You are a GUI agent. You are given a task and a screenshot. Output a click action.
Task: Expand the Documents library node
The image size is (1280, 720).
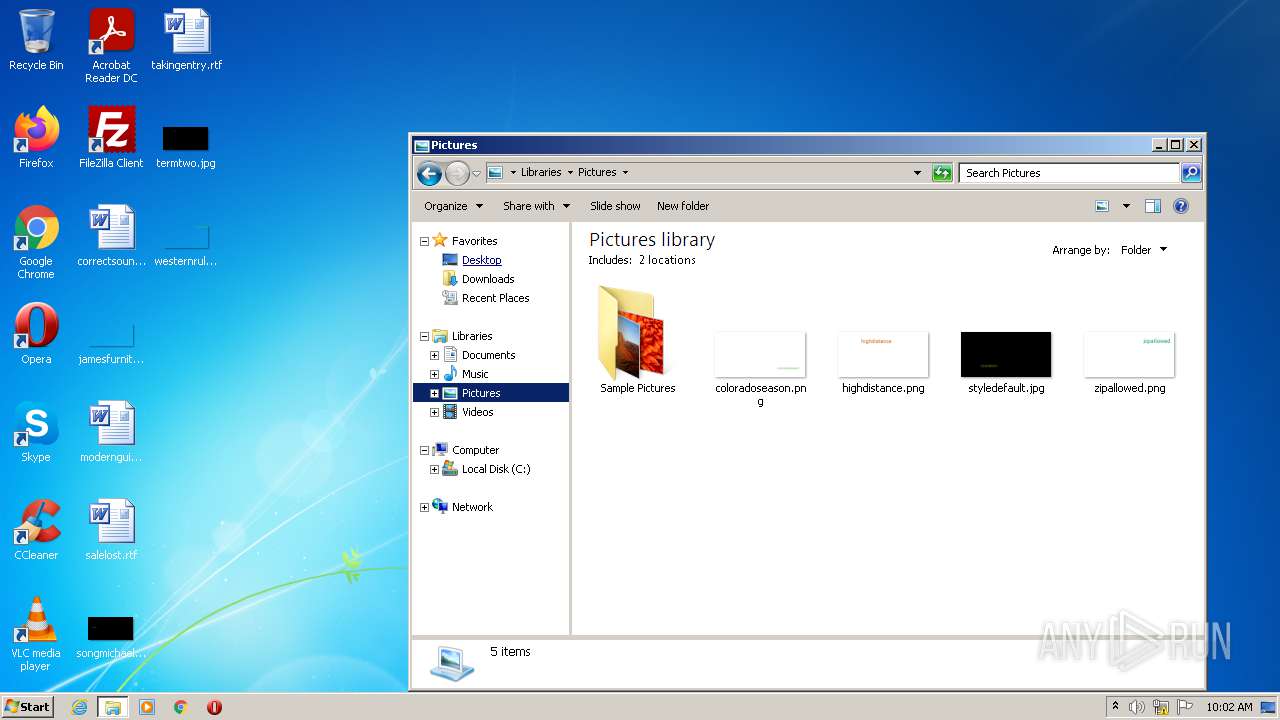434,355
